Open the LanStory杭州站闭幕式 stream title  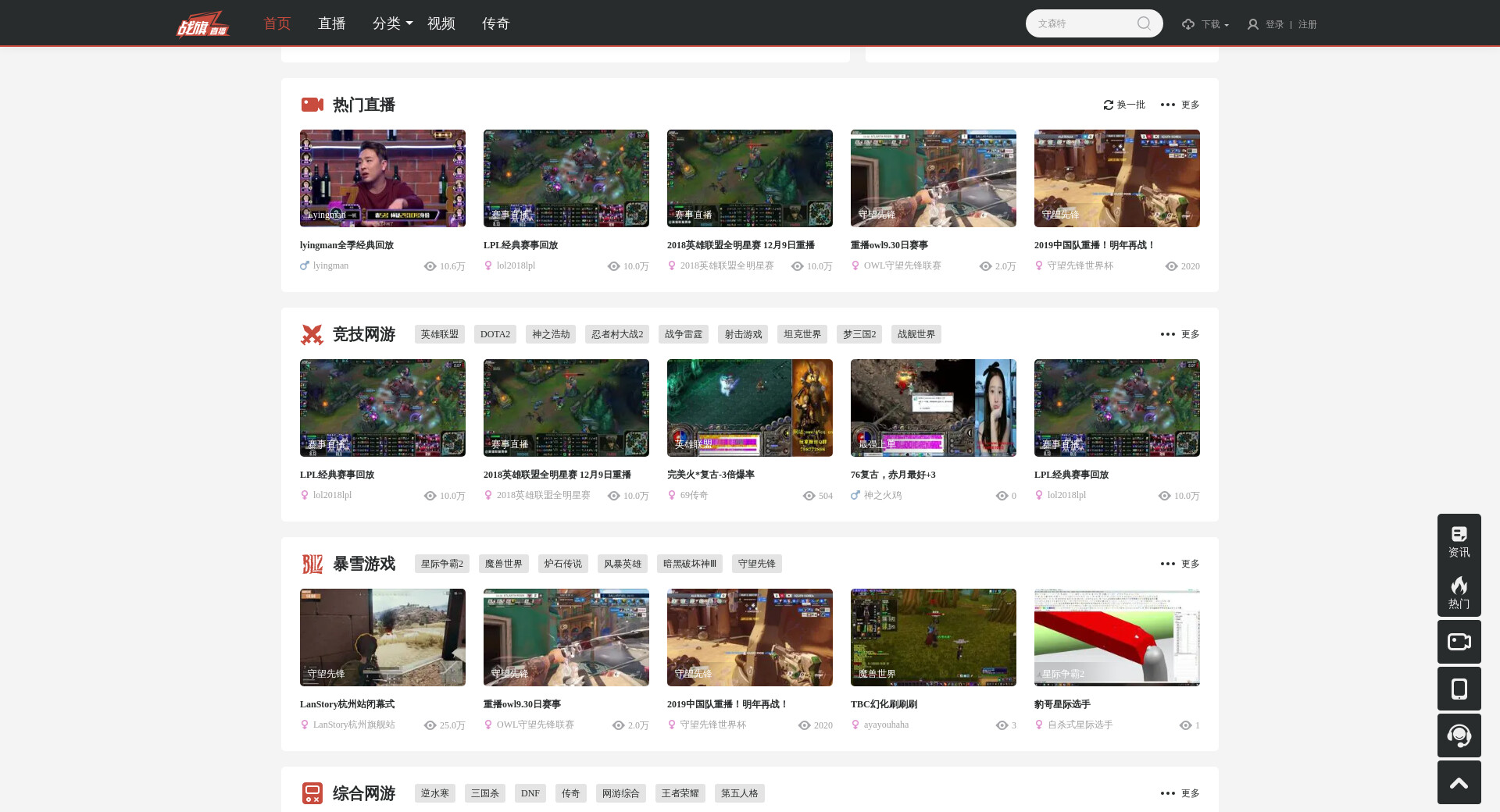[347, 704]
